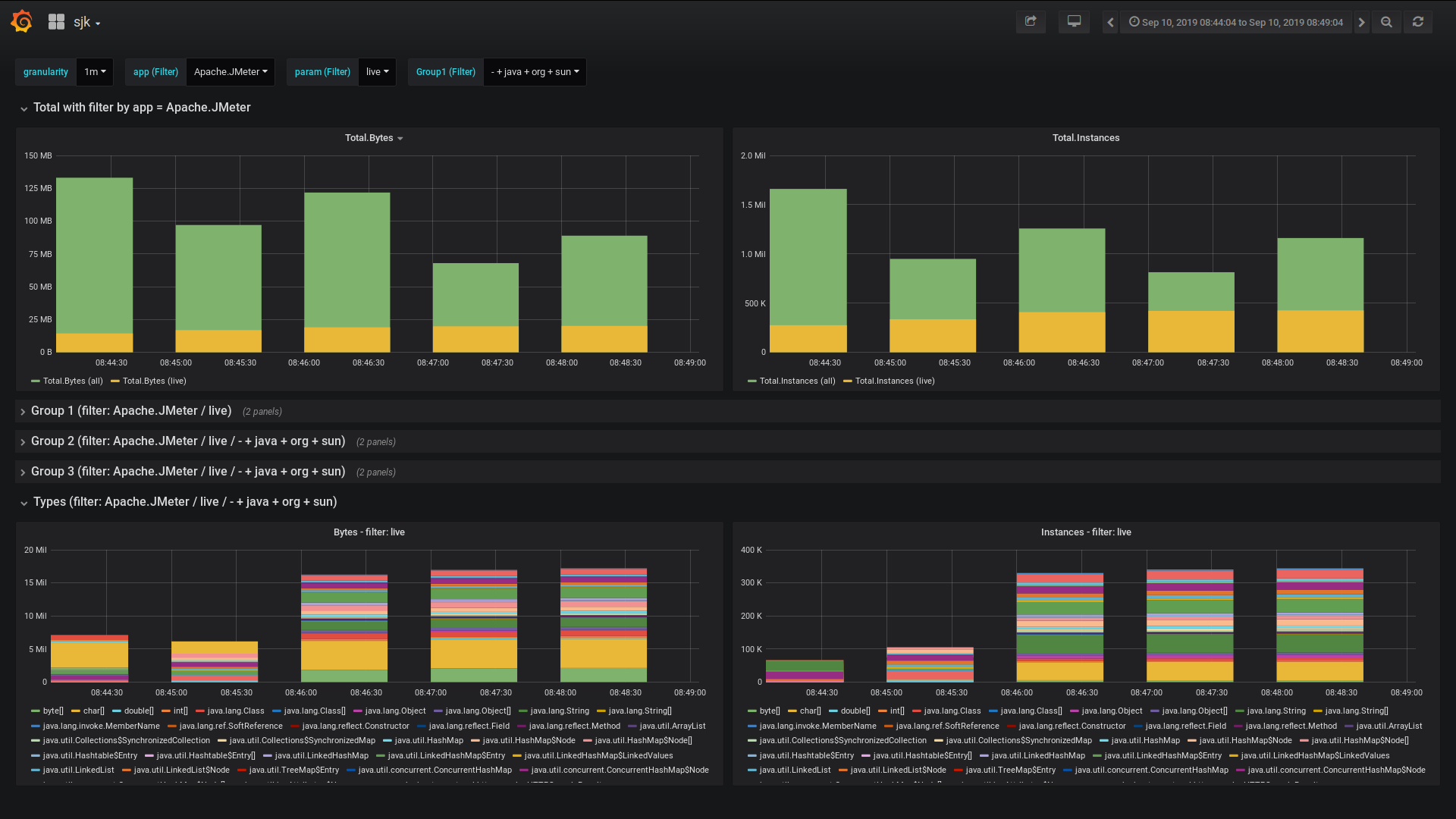Toggle java.lang.String series in Bytes legend

point(559,711)
